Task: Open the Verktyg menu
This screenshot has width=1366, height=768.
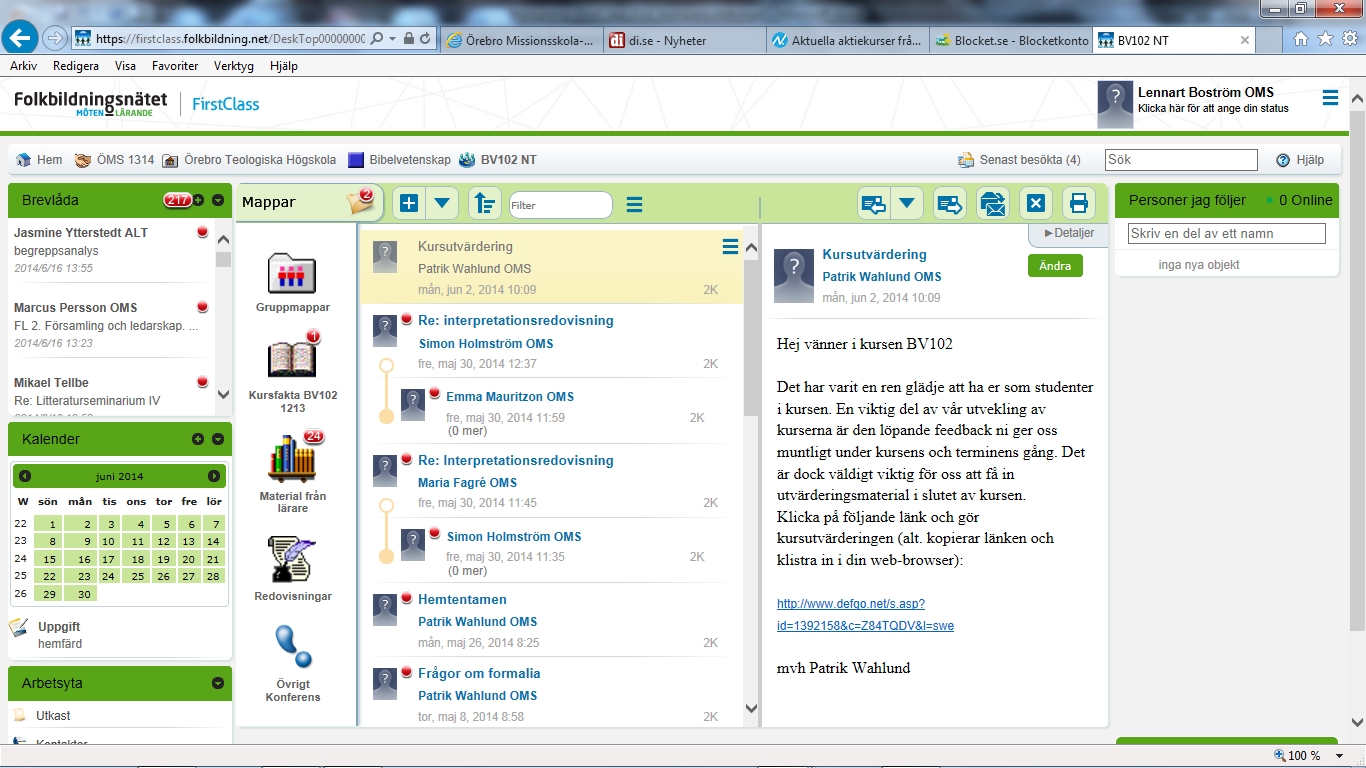Action: (234, 66)
